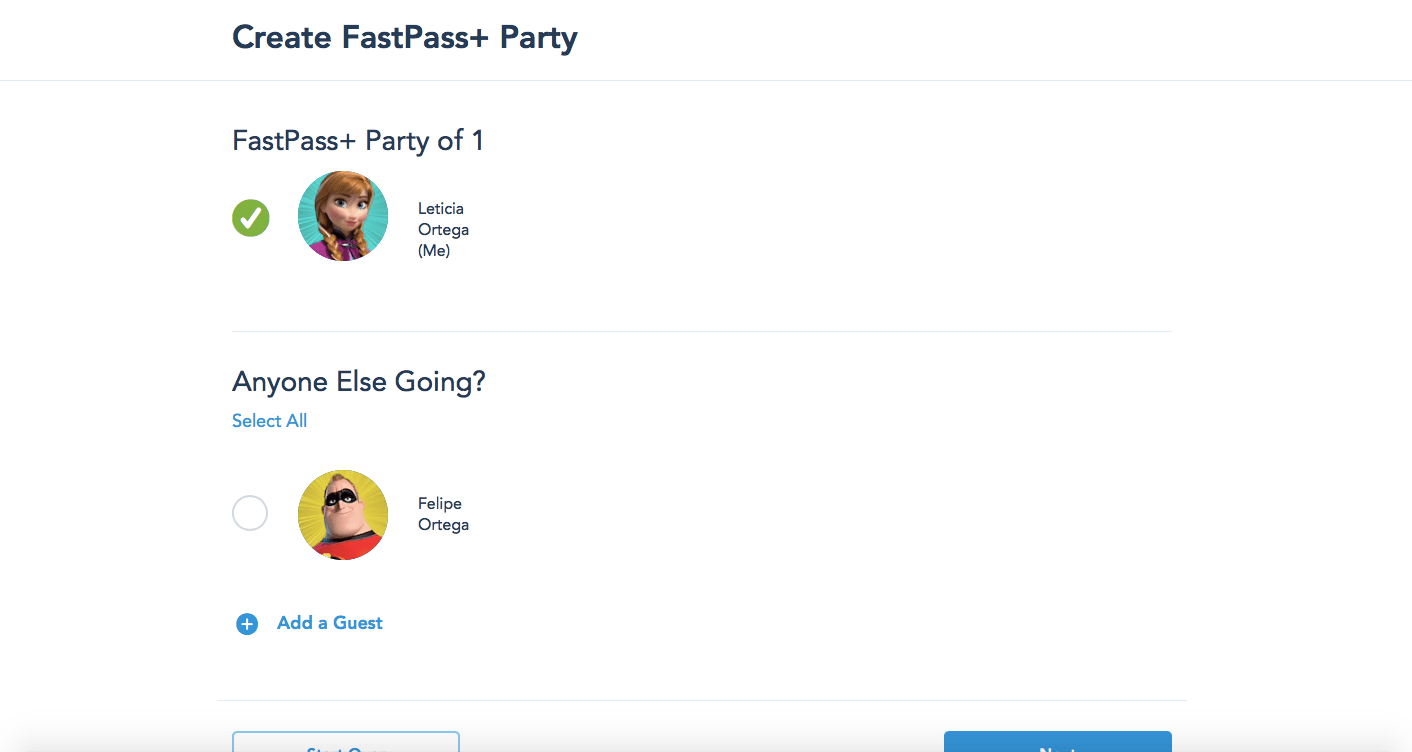Click the divider line above 'Anyone Else Going?'
1412x752 pixels.
point(700,331)
